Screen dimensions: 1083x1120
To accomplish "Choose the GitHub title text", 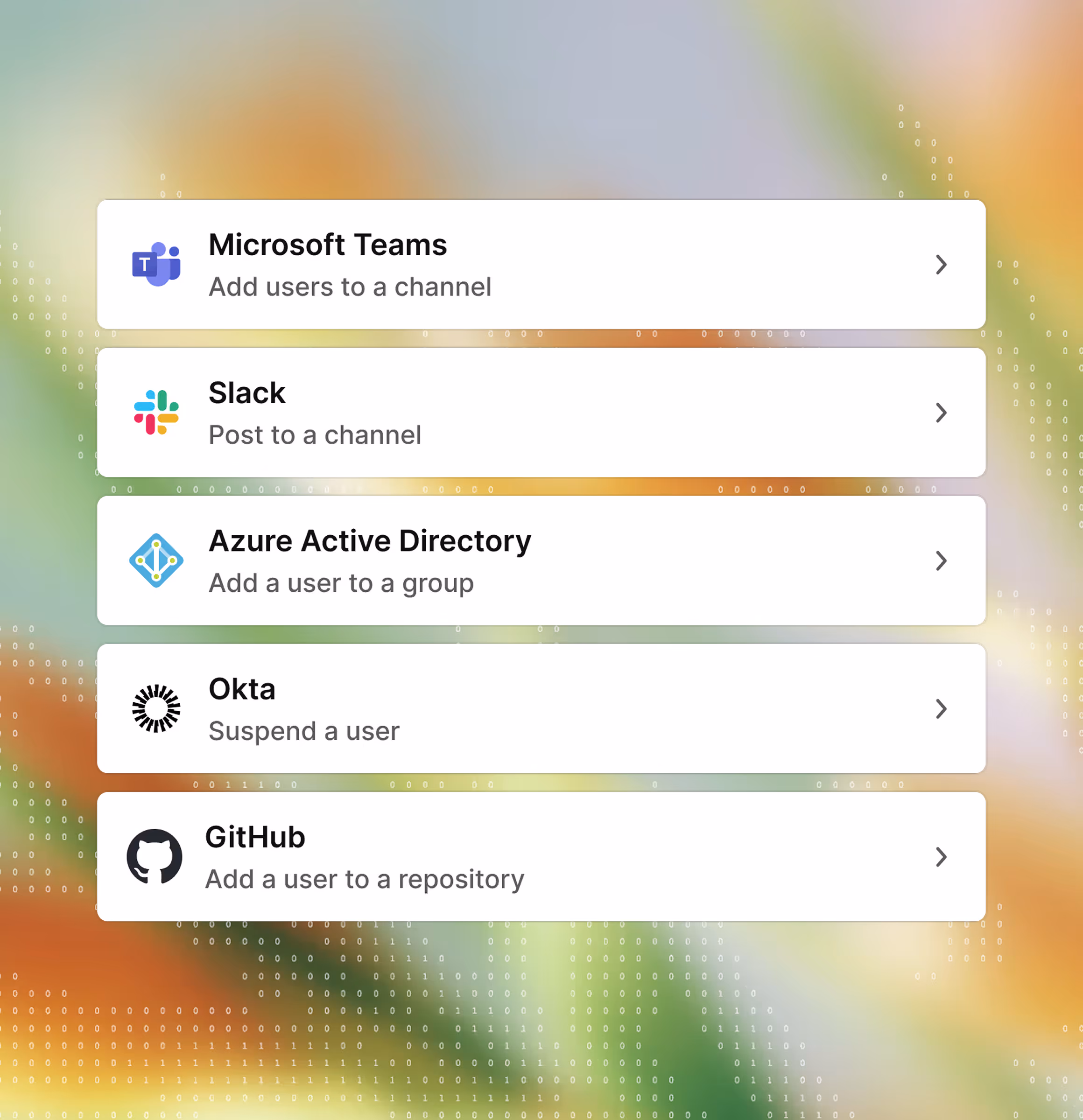I will [255, 837].
